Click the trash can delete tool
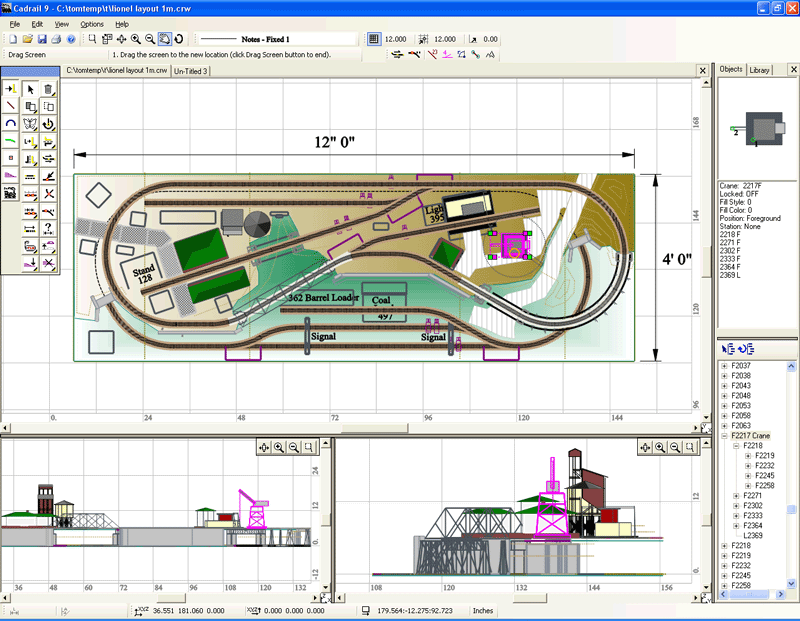This screenshot has width=800, height=621. 48,89
